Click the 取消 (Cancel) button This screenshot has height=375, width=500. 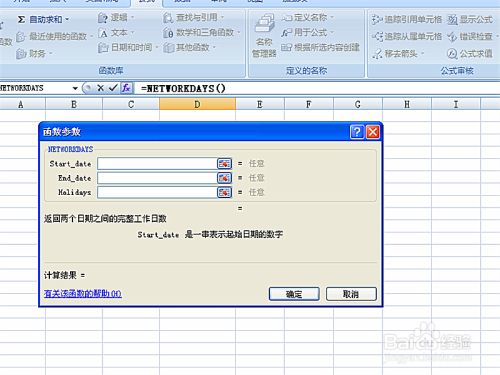tap(351, 294)
